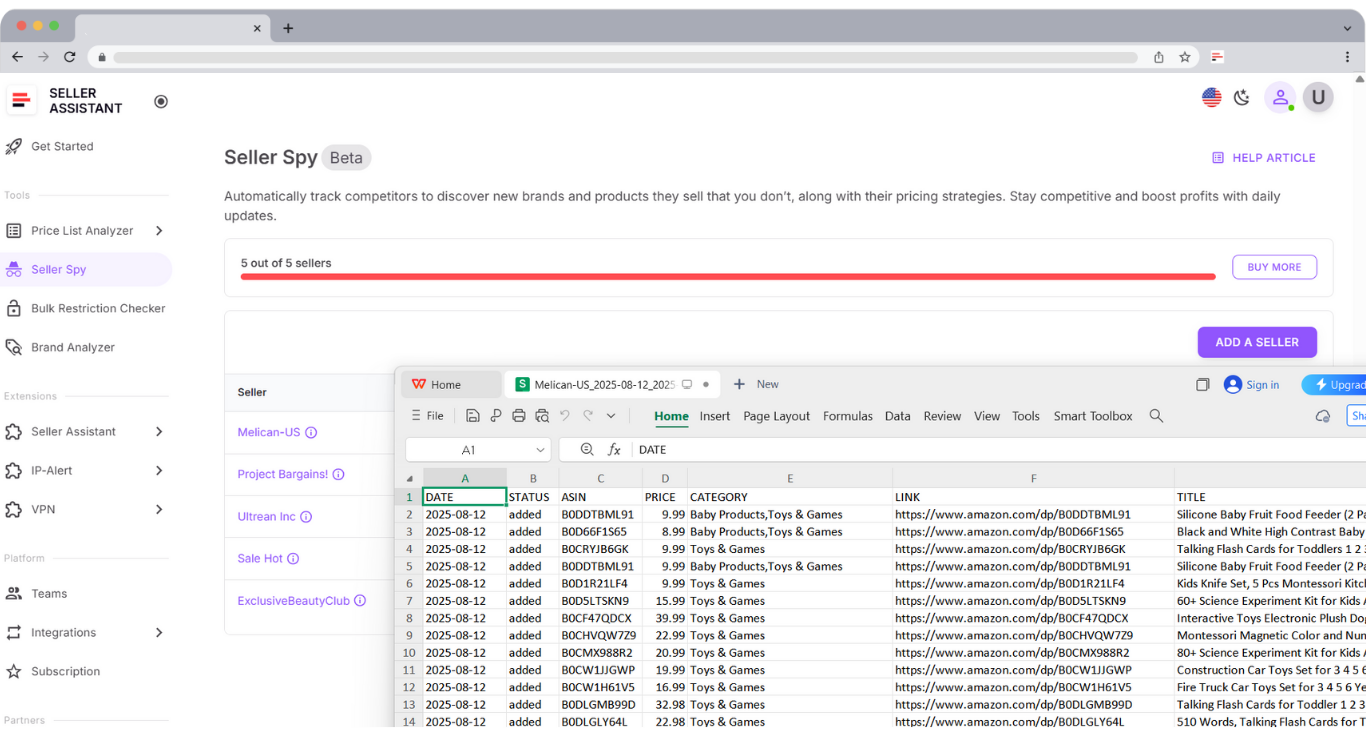Toggle the sidebar pin radio icon
The height and width of the screenshot is (732, 1366).
point(161,101)
